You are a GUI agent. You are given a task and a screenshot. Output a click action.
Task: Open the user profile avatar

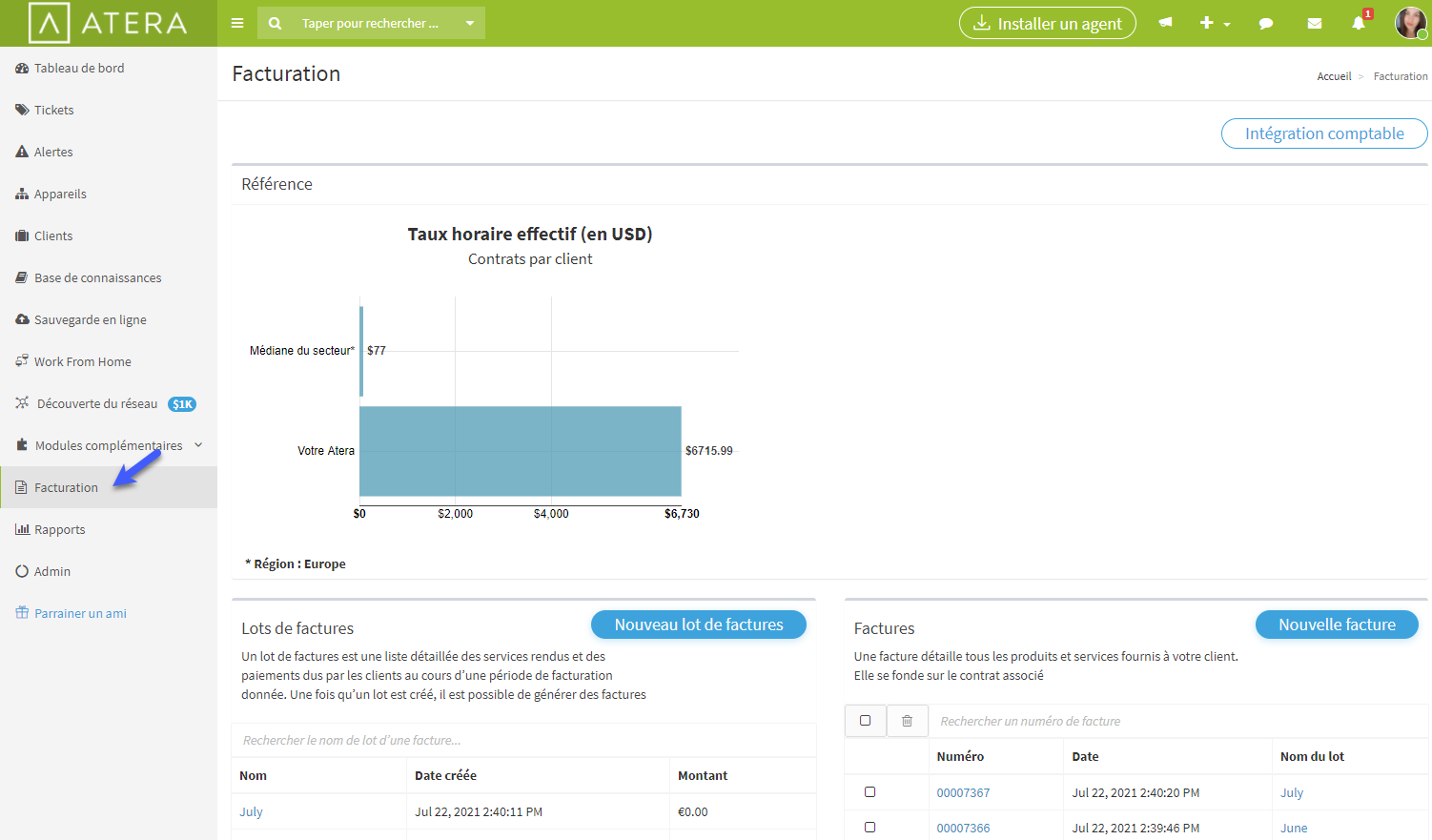[x=1410, y=22]
